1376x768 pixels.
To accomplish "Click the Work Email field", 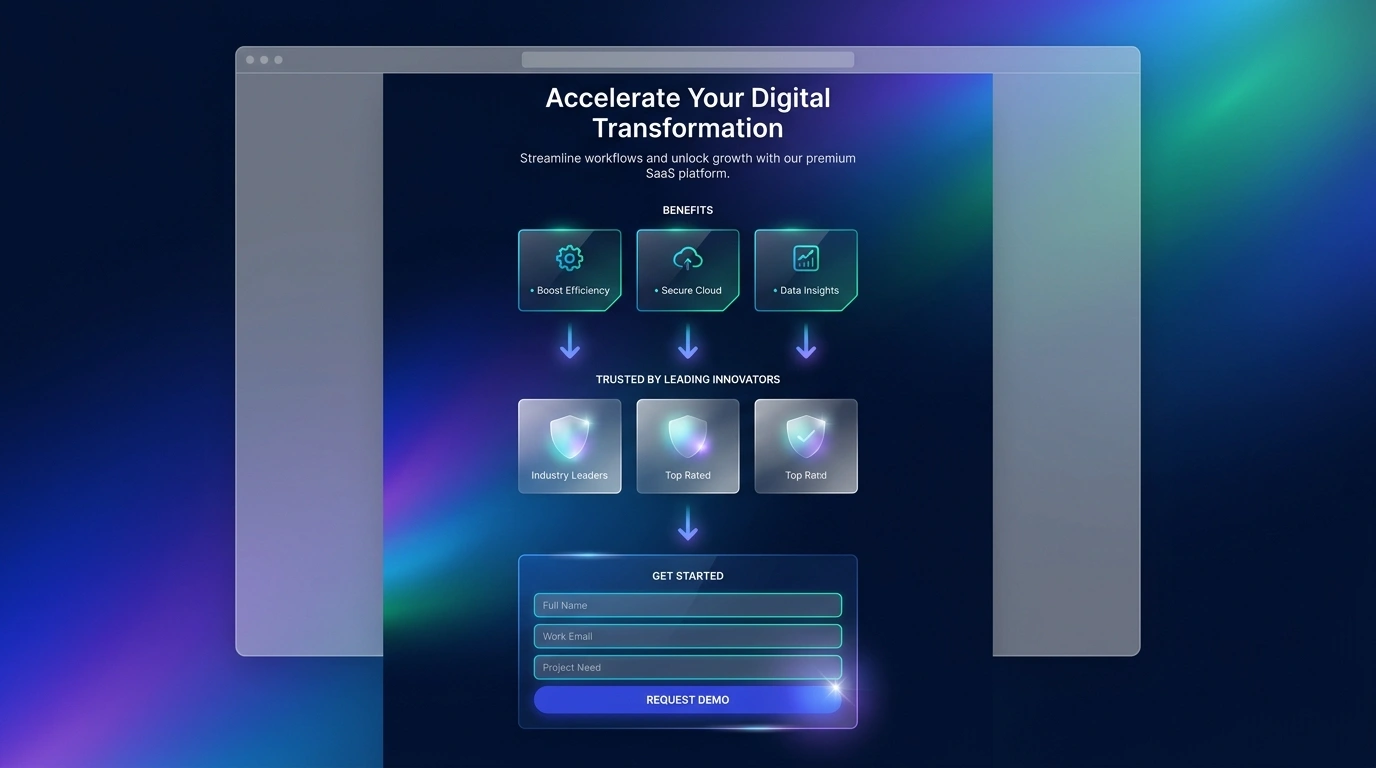I will pyautogui.click(x=688, y=636).
